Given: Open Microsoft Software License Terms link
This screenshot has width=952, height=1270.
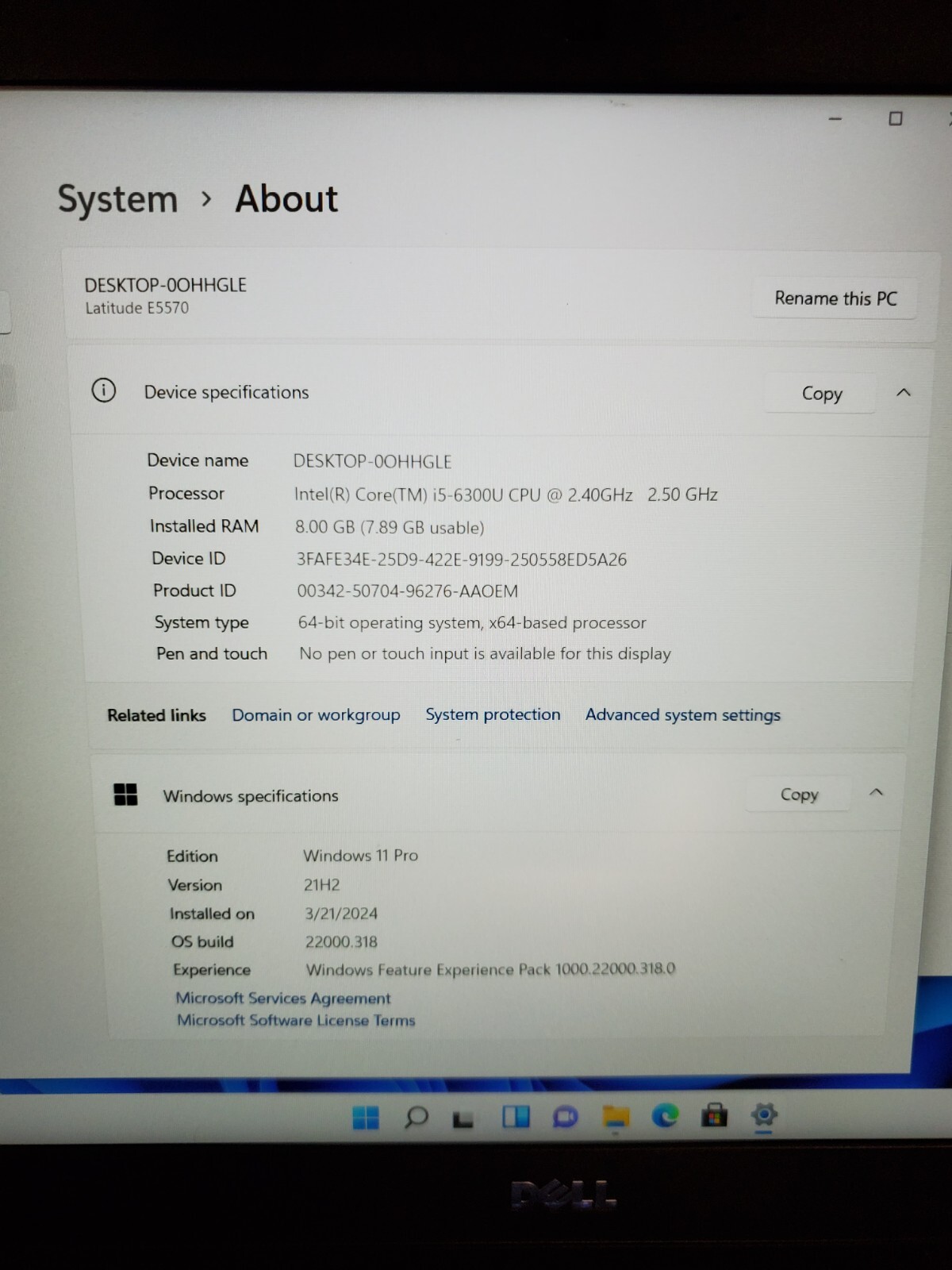Looking at the screenshot, I should (x=296, y=1020).
